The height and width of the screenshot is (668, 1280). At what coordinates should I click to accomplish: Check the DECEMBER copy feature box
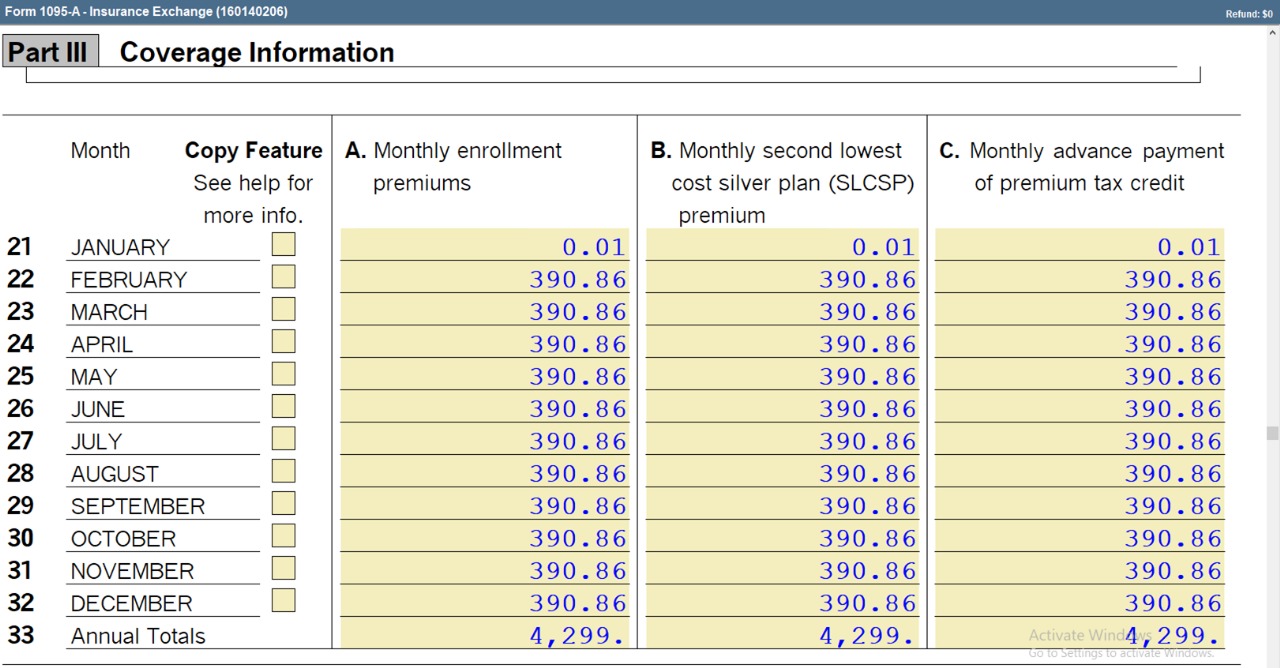pos(284,601)
